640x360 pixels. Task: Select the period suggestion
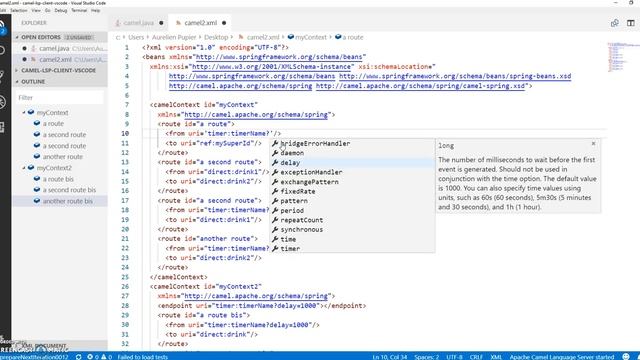point(352,210)
